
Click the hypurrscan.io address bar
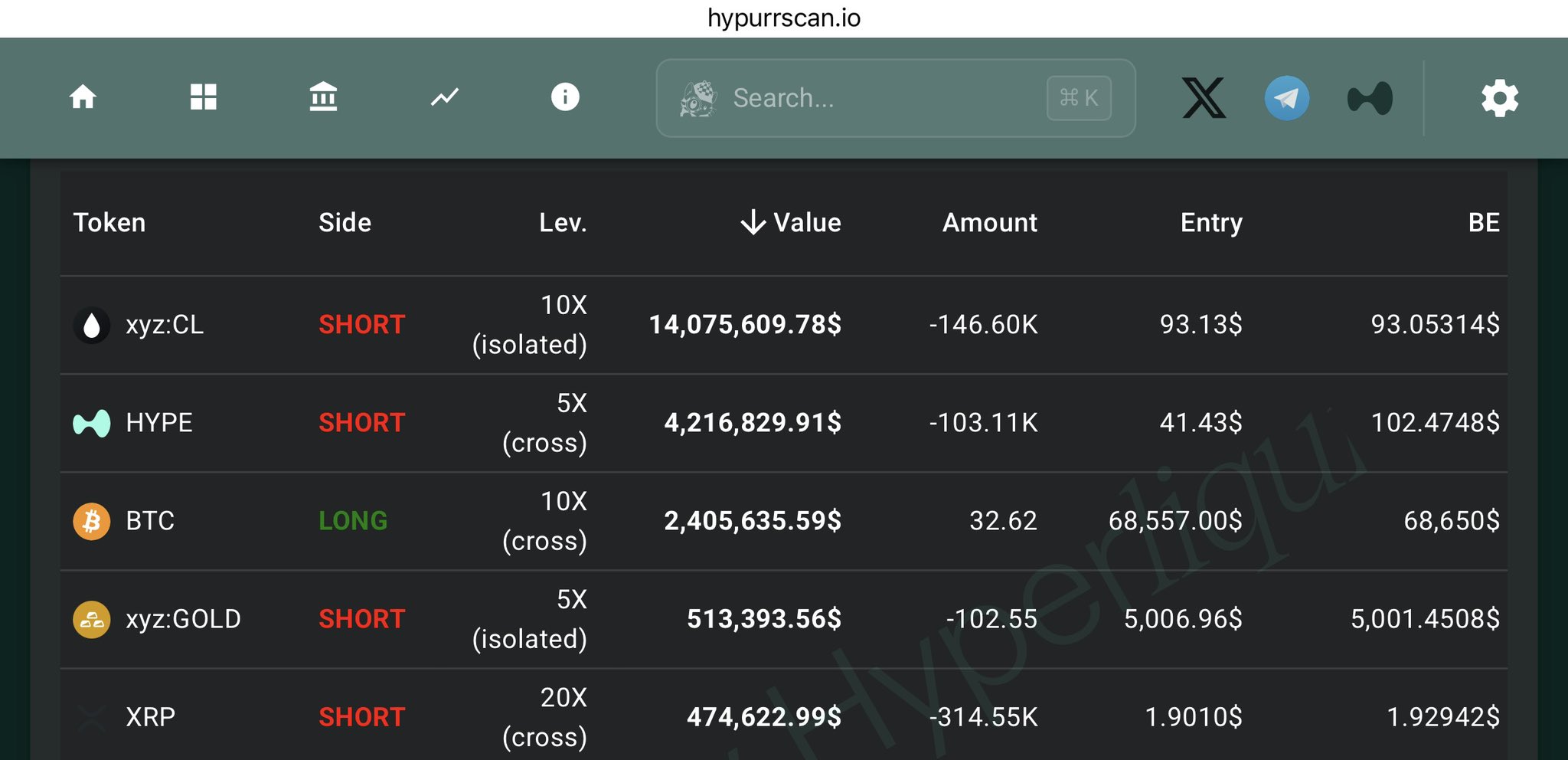pos(784,18)
